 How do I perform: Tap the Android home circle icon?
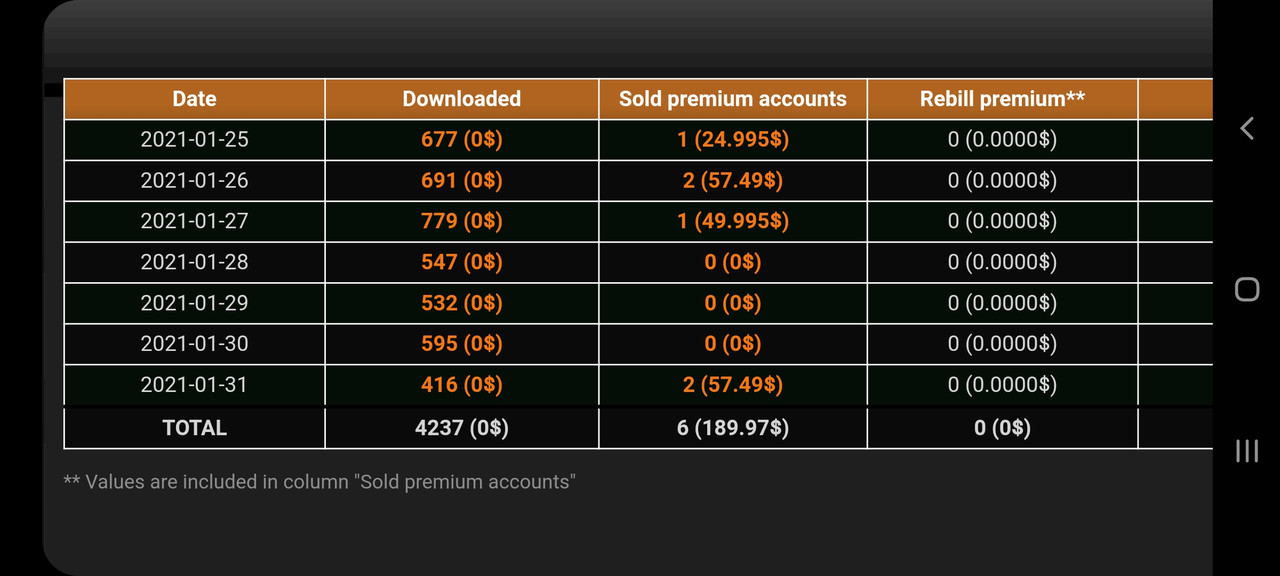1246,289
